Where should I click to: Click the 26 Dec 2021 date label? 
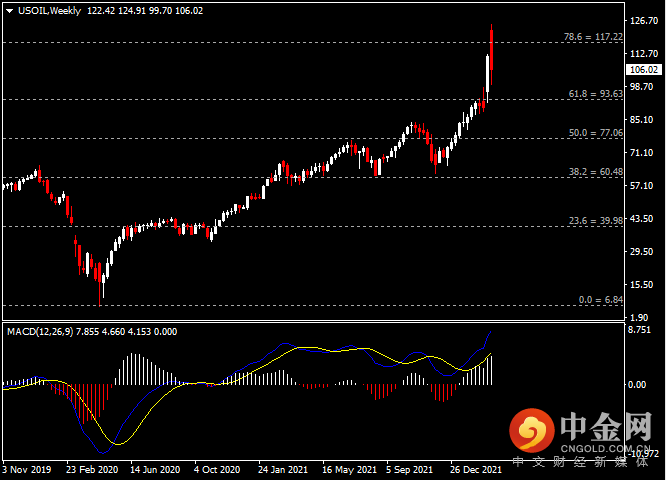(476, 470)
